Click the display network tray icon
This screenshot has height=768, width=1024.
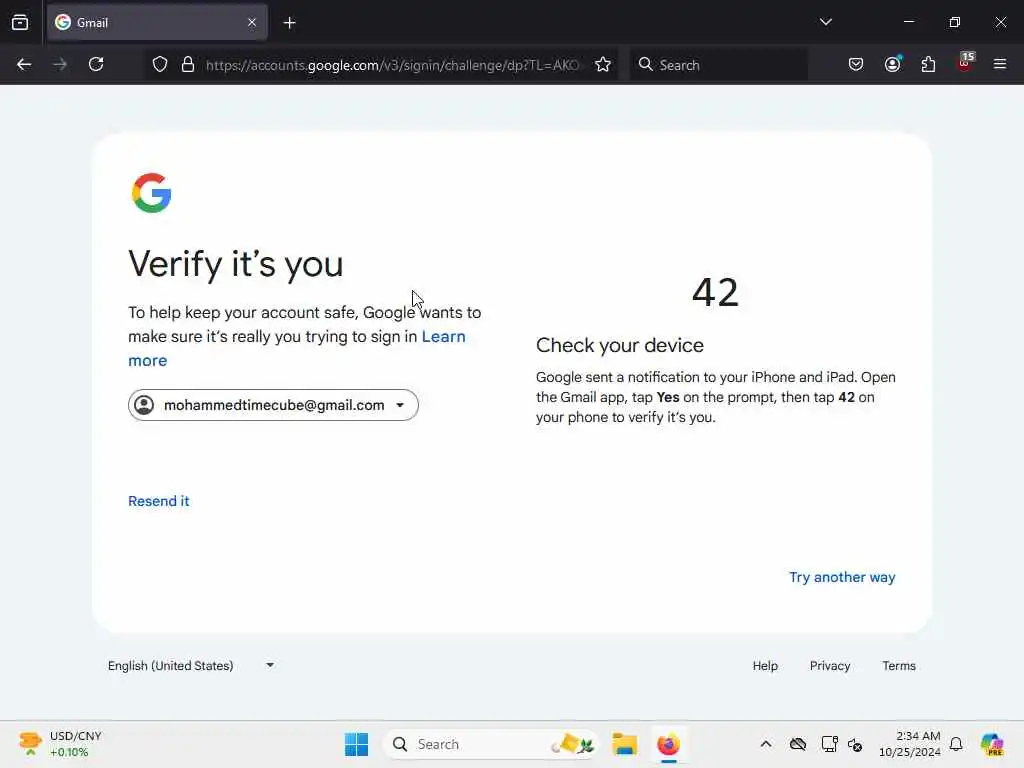tap(829, 744)
